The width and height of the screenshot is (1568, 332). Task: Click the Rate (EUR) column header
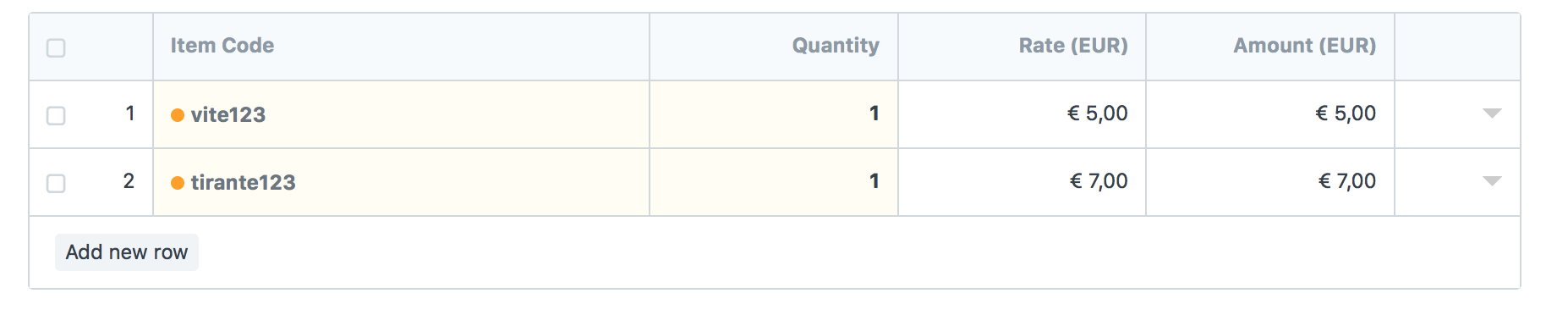point(1073,46)
